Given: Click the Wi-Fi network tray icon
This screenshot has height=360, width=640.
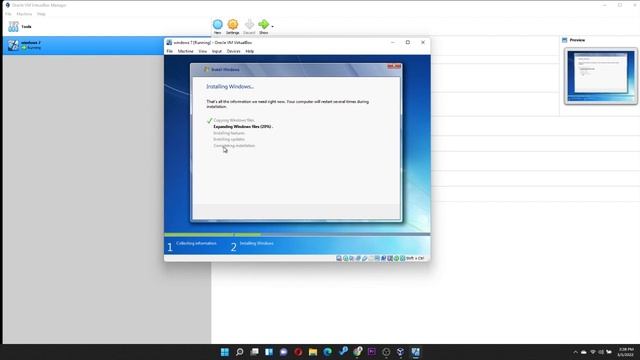Looking at the screenshot, I should pos(593,352).
